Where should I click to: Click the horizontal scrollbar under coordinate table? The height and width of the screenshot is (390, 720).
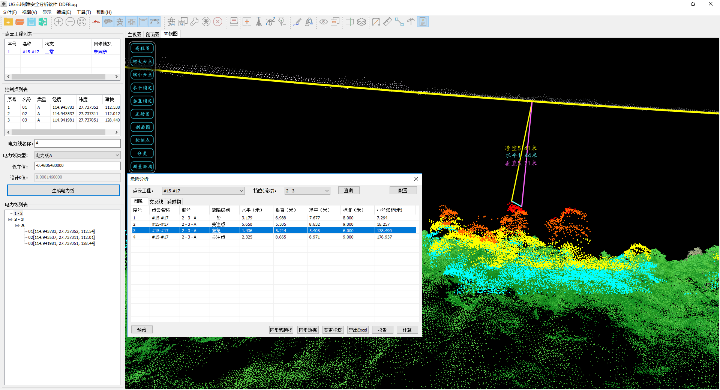tap(63, 132)
